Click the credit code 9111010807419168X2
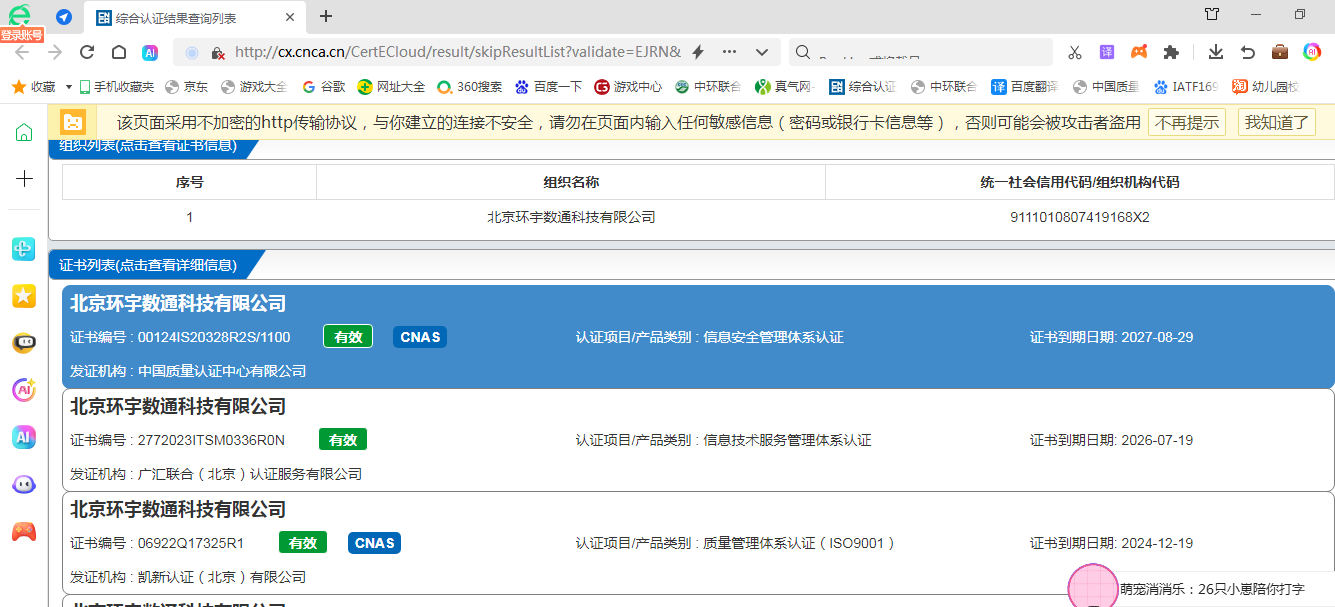1335x607 pixels. point(1080,217)
